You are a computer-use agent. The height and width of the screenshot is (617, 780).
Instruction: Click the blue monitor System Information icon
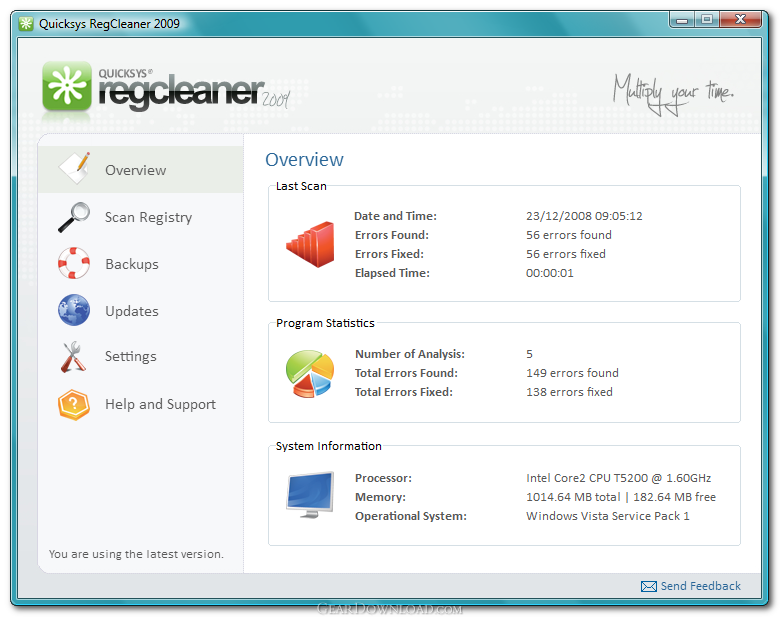click(310, 495)
